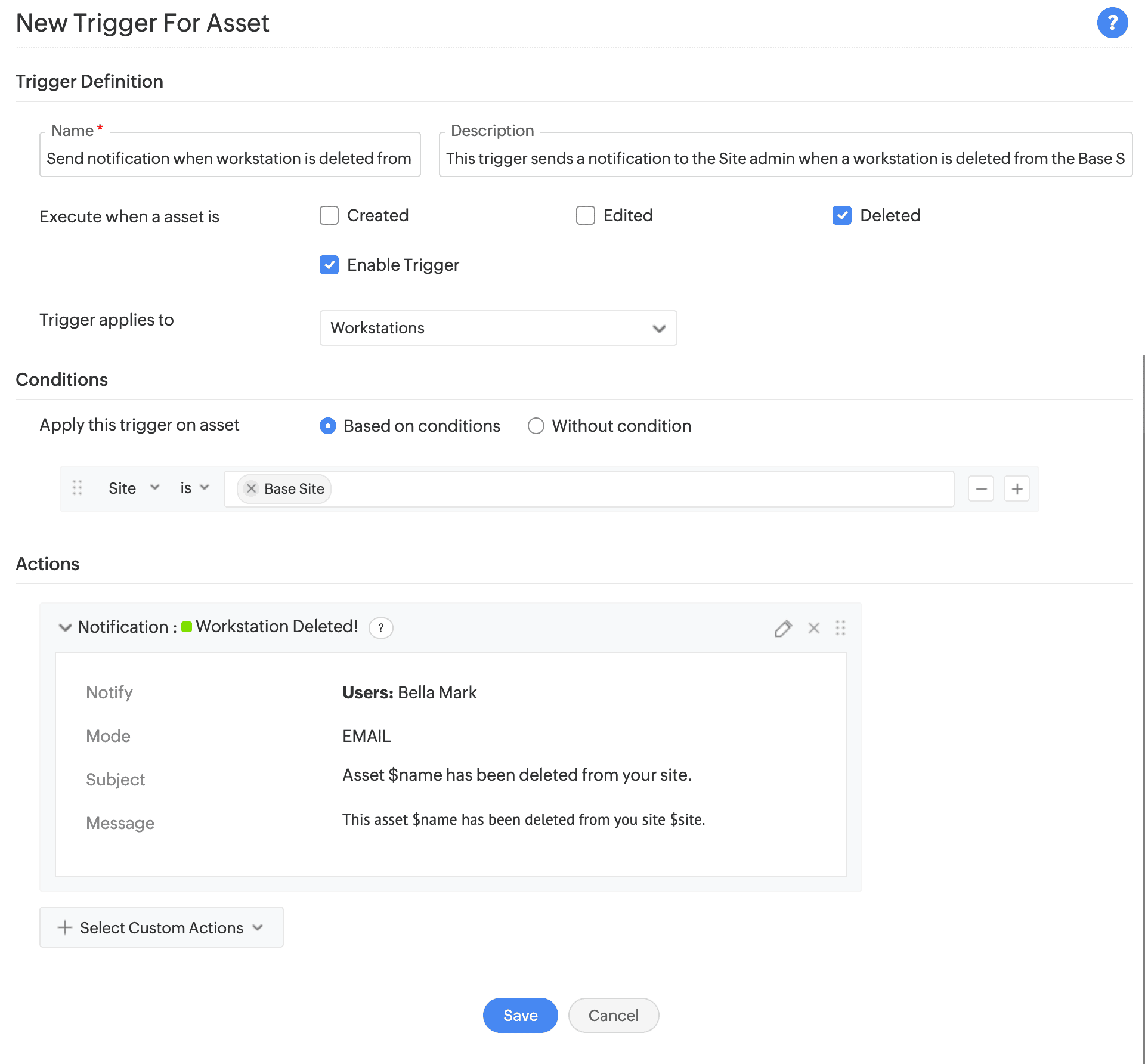
Task: Click the Save button
Action: [520, 1015]
